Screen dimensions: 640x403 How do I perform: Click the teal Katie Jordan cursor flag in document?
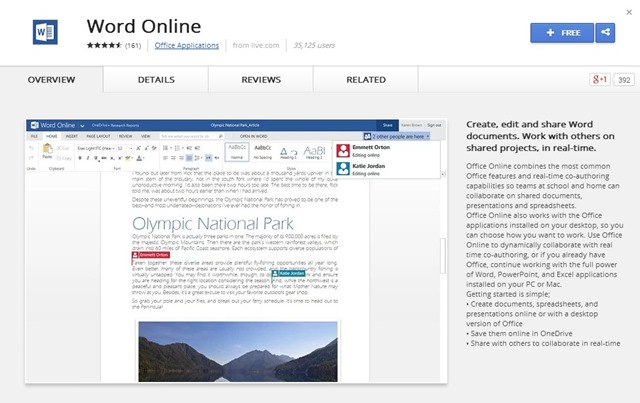pyautogui.click(x=289, y=273)
